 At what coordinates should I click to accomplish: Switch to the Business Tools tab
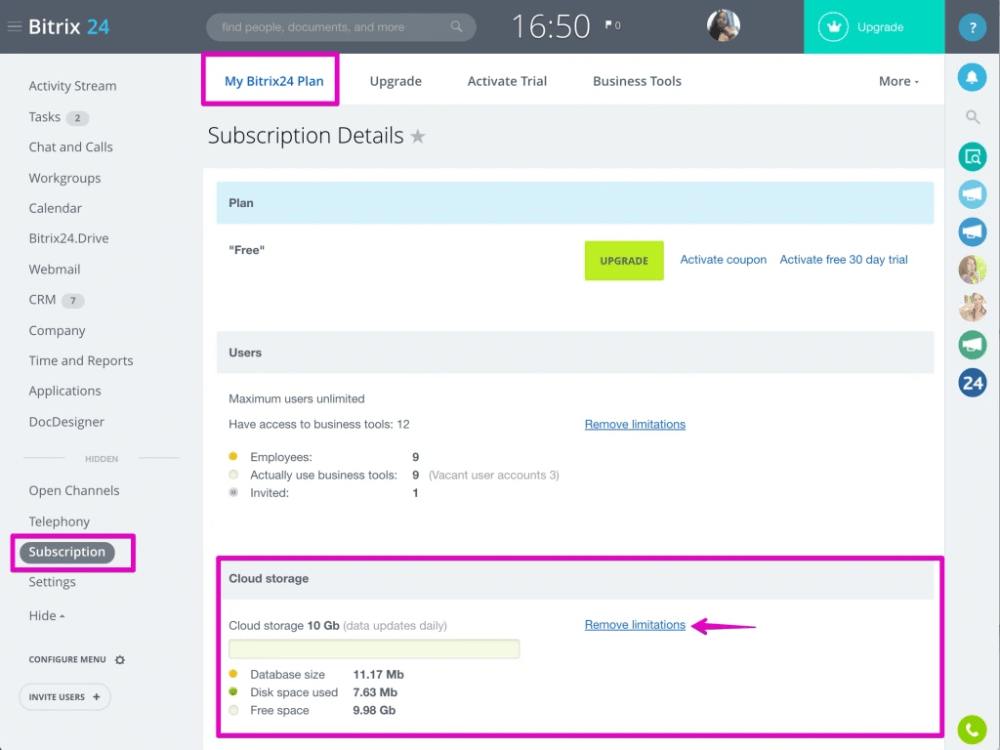[x=637, y=80]
